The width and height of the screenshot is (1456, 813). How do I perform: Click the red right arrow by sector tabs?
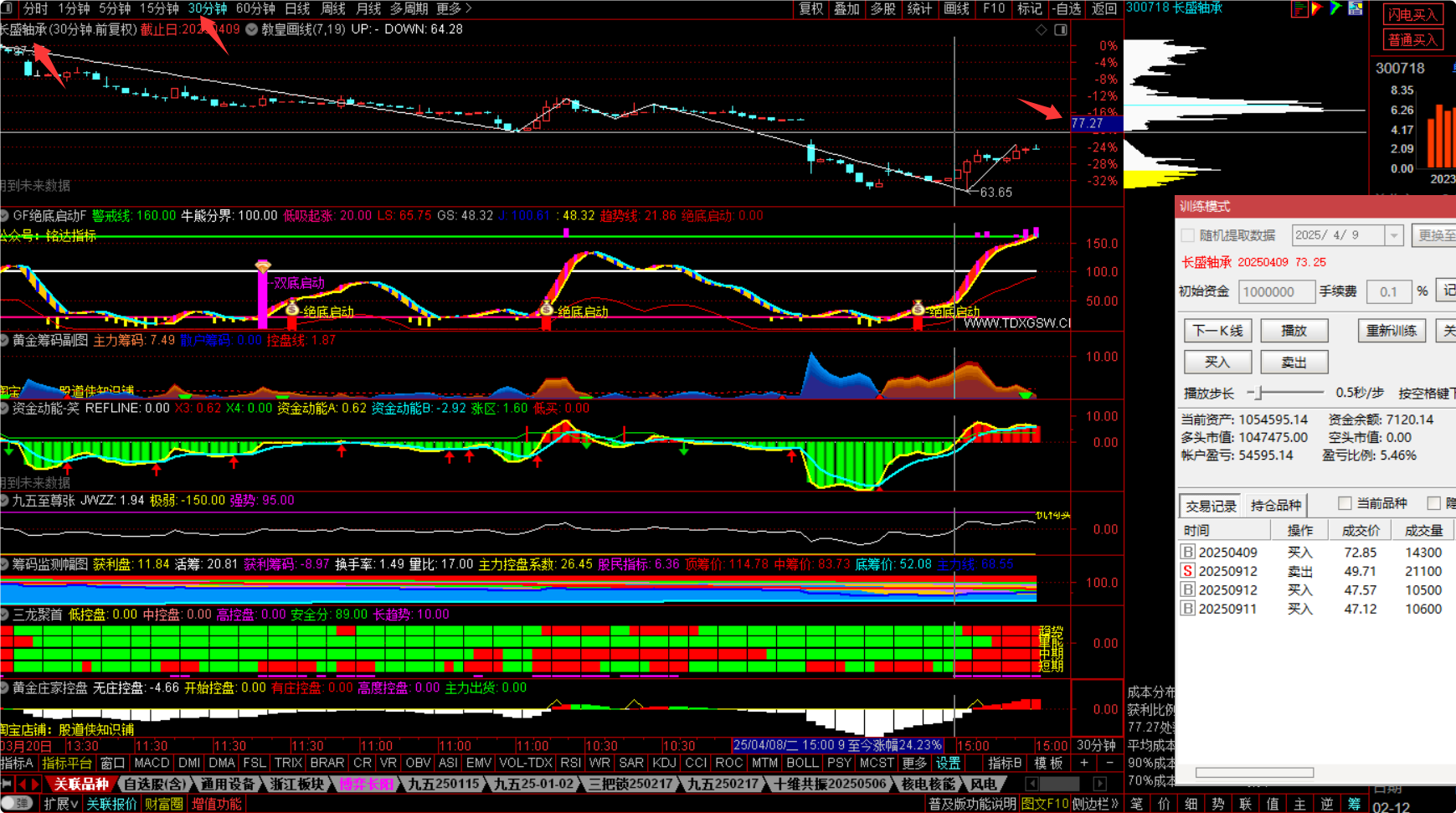[x=36, y=785]
